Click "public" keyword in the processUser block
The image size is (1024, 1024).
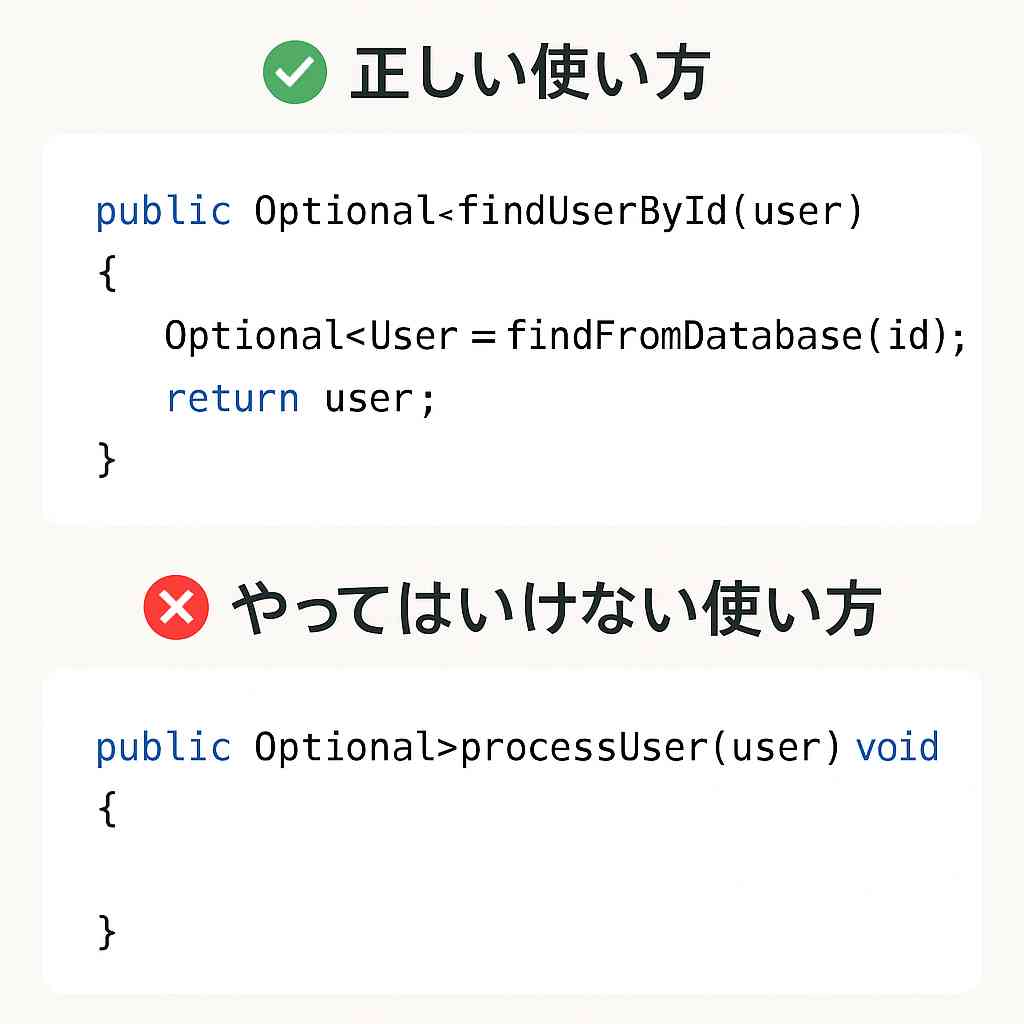pyautogui.click(x=163, y=748)
